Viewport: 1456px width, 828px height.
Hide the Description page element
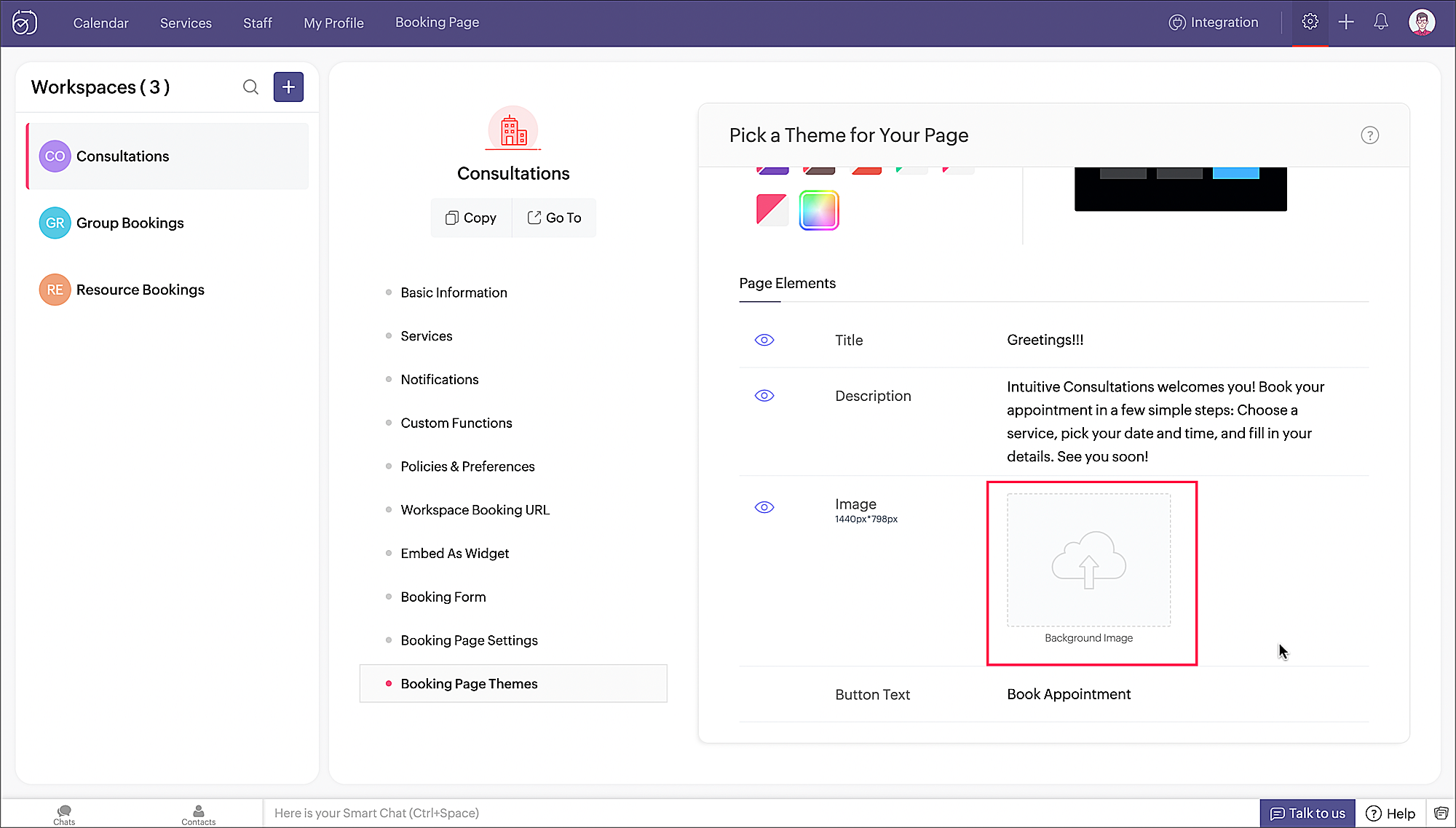[x=764, y=396]
